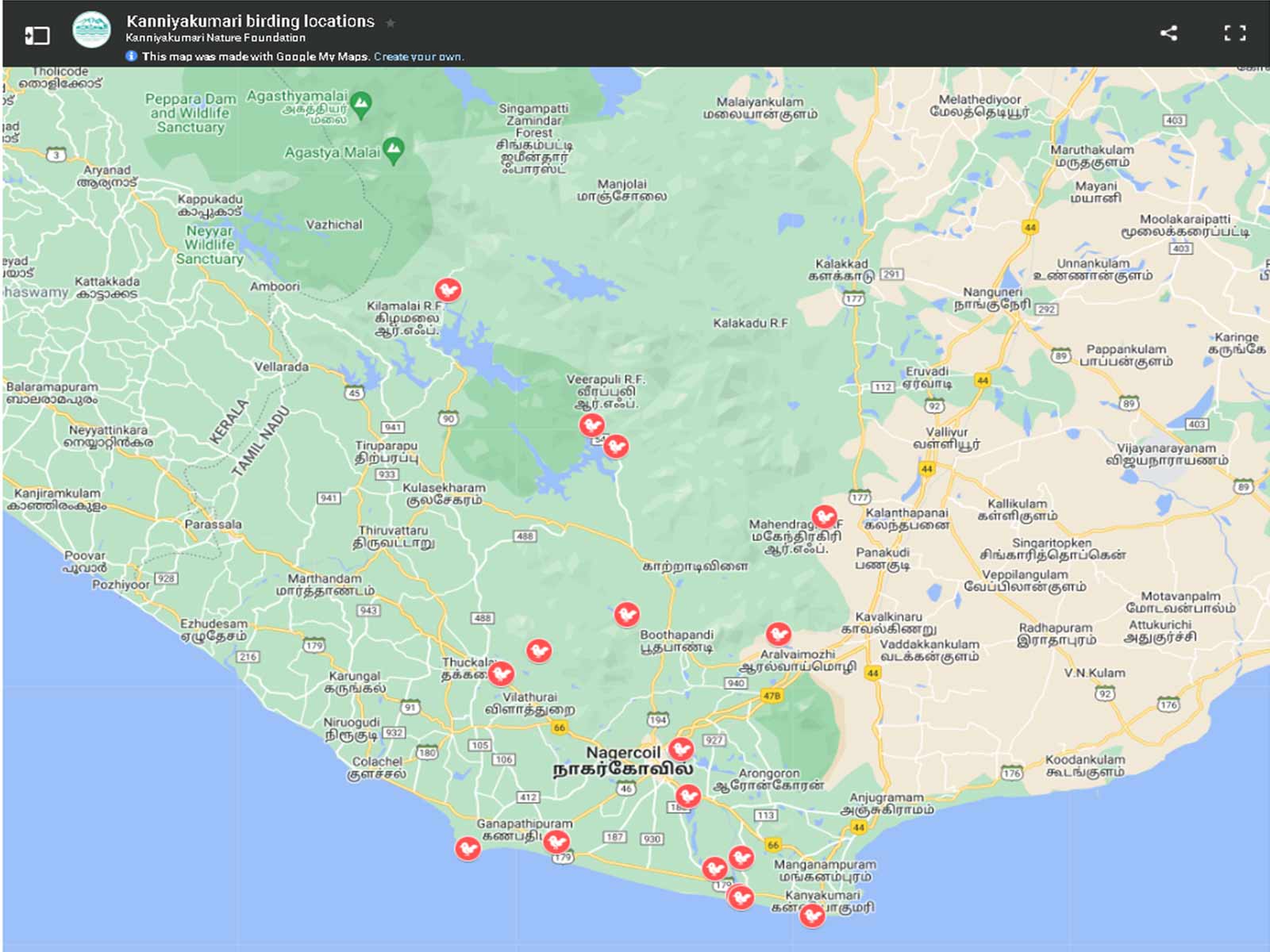Screen dimensions: 1270x952
Task: Click the Nagercoil city label
Action: 623,760
